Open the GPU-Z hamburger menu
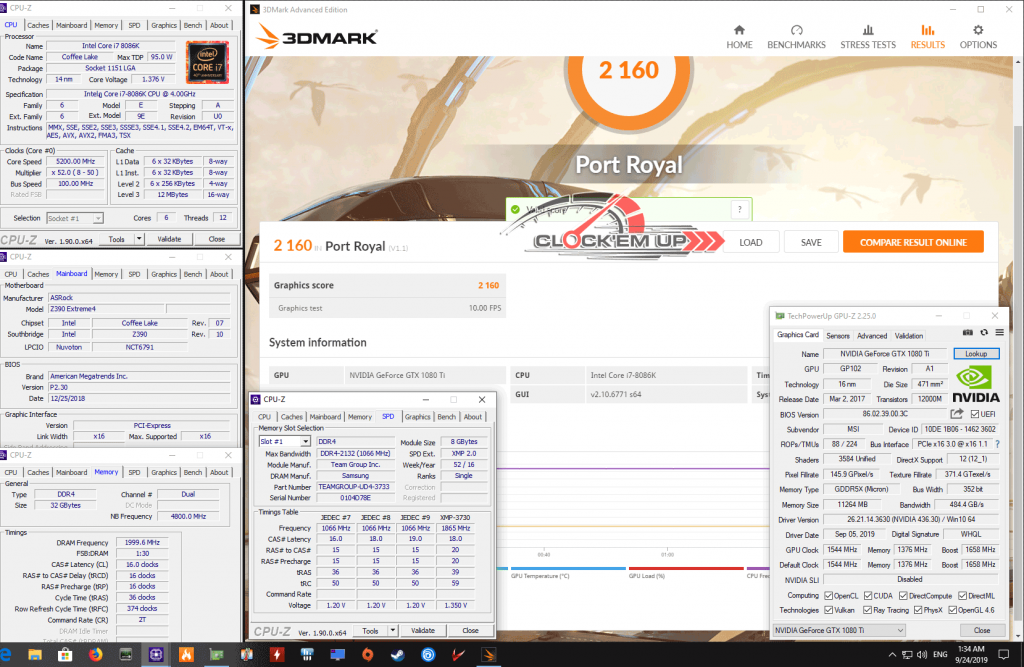The image size is (1024, 667). [x=999, y=332]
